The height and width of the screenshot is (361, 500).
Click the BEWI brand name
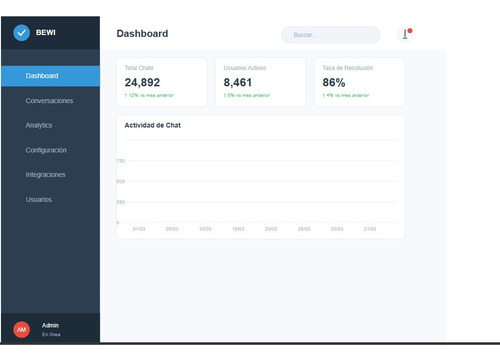(x=46, y=33)
